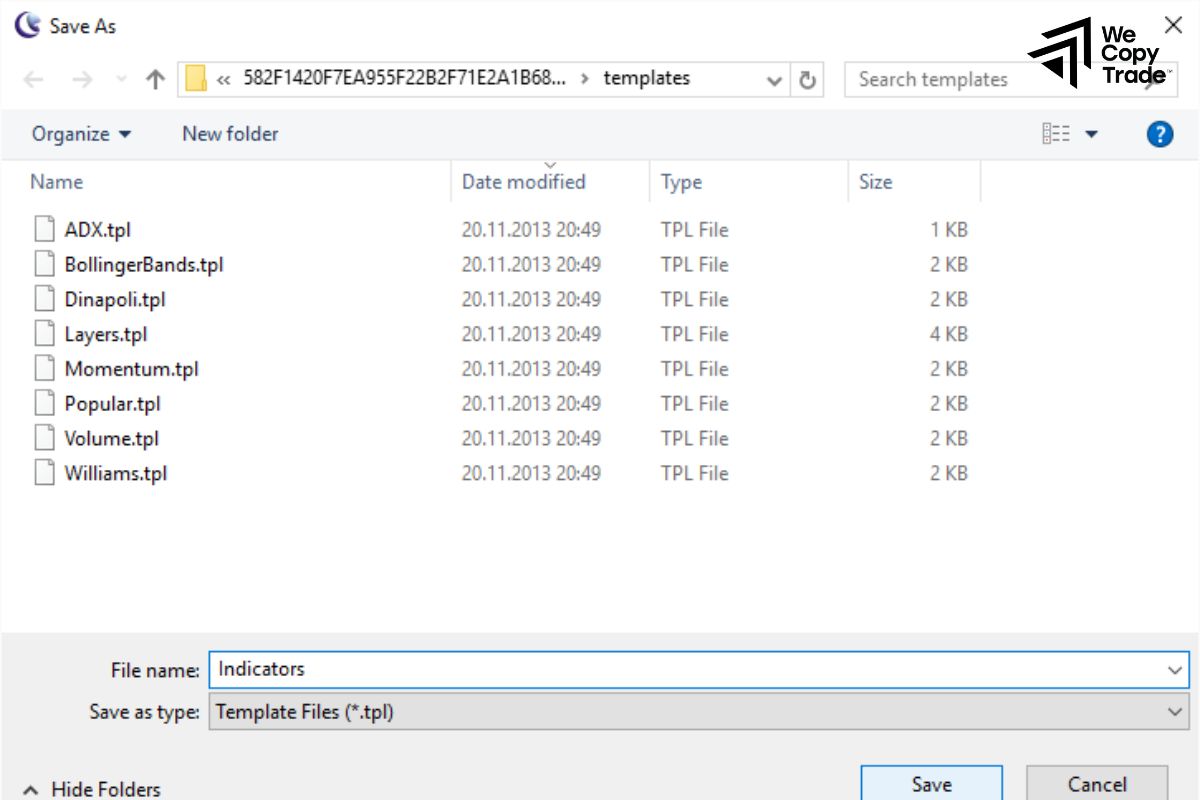The image size is (1200, 800).
Task: Click the details view layout icon
Action: (x=1057, y=133)
